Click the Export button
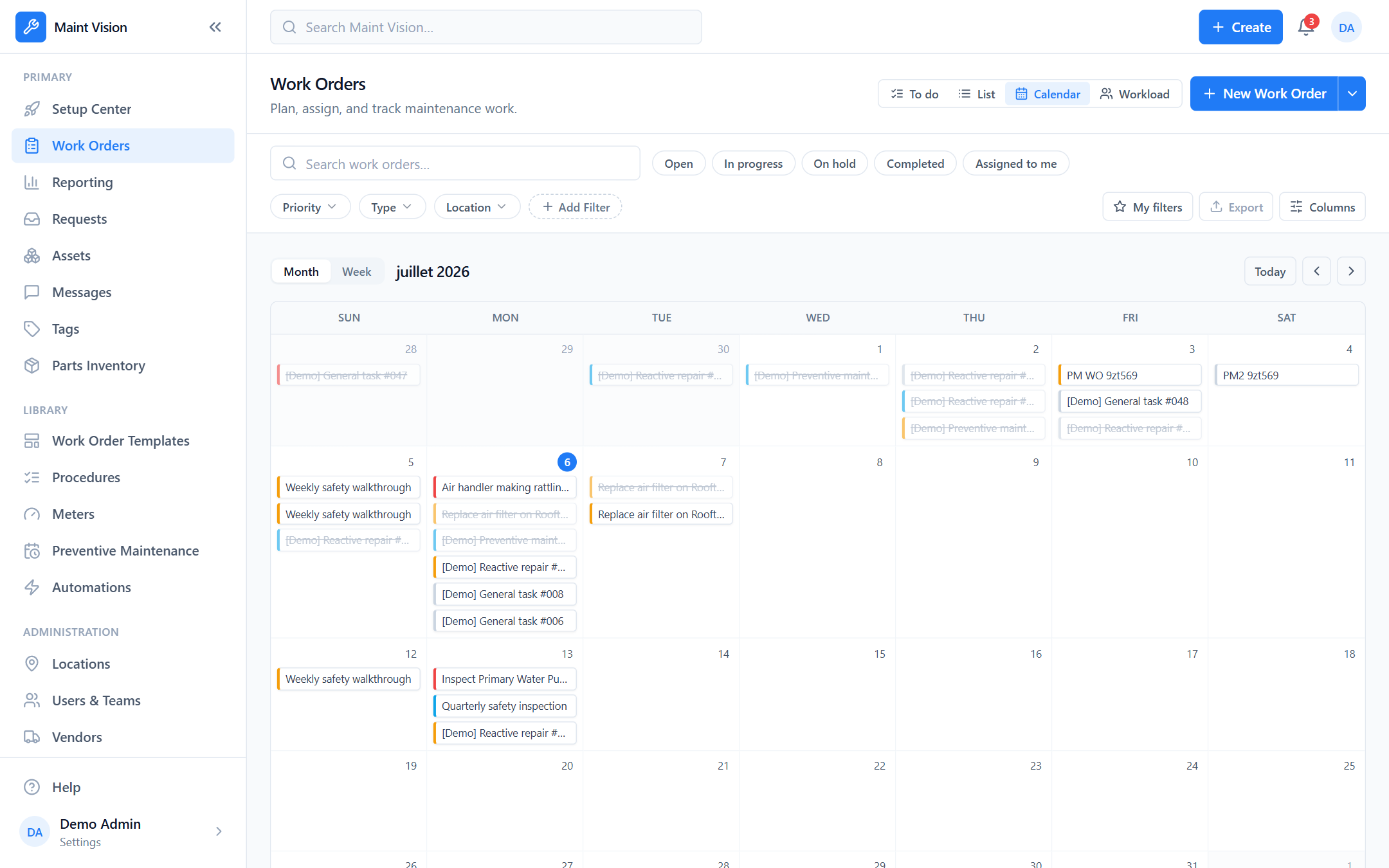 click(1236, 207)
